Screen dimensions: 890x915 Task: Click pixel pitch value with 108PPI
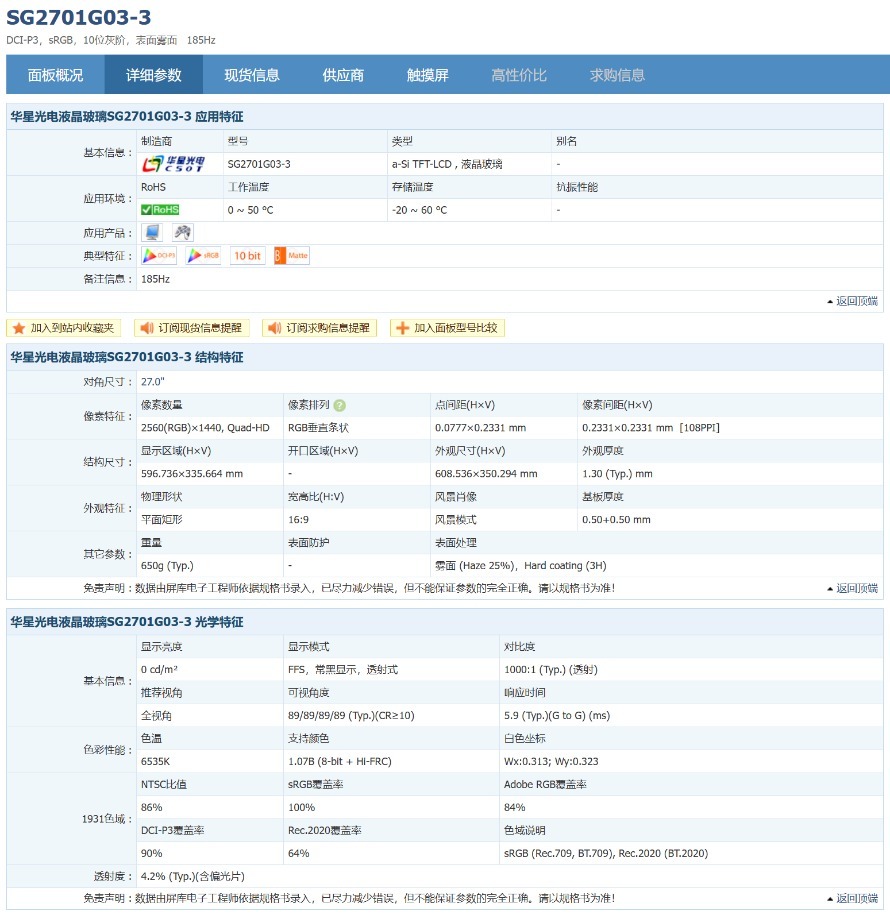pyautogui.click(x=651, y=428)
